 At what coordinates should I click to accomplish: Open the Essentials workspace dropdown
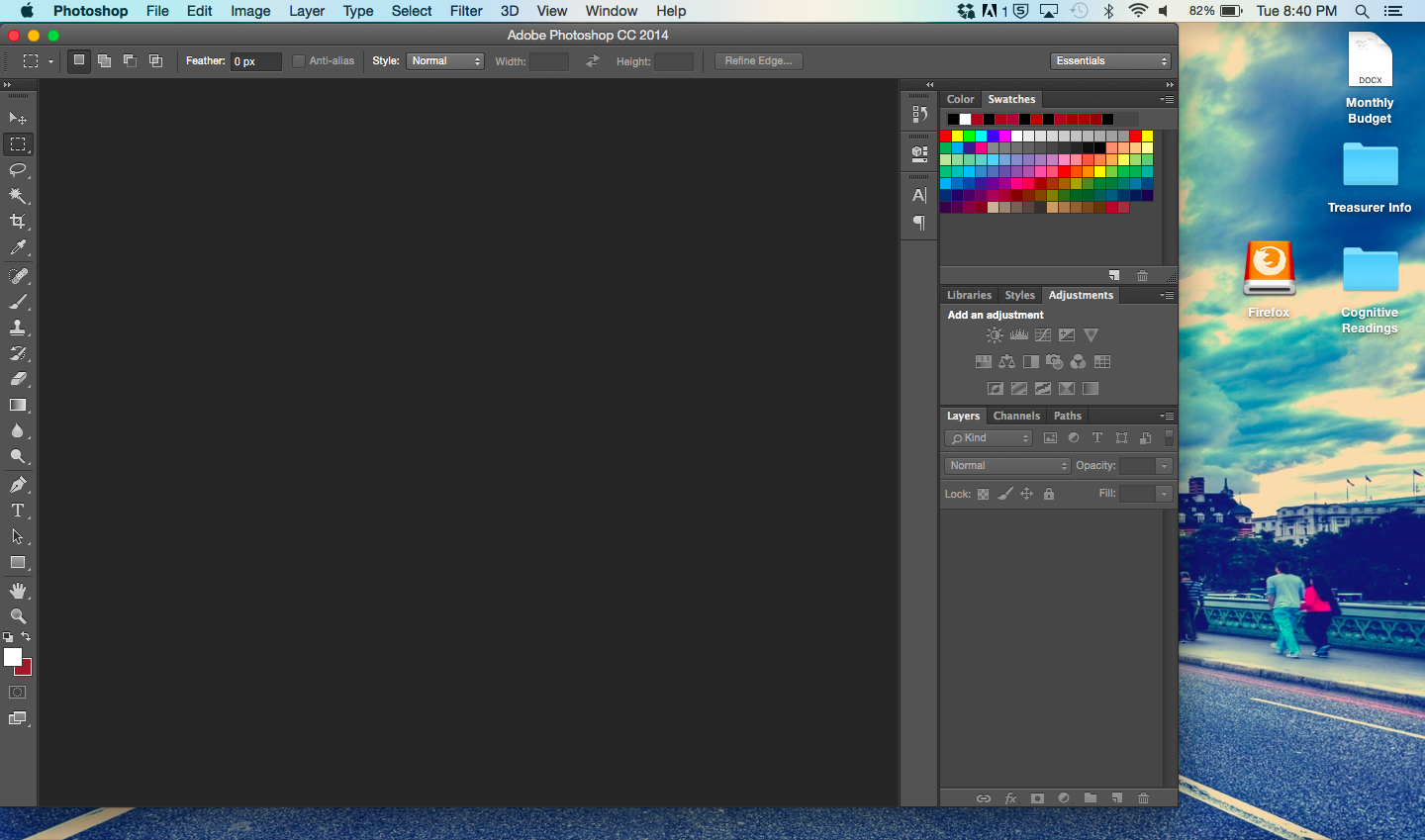point(1110,61)
